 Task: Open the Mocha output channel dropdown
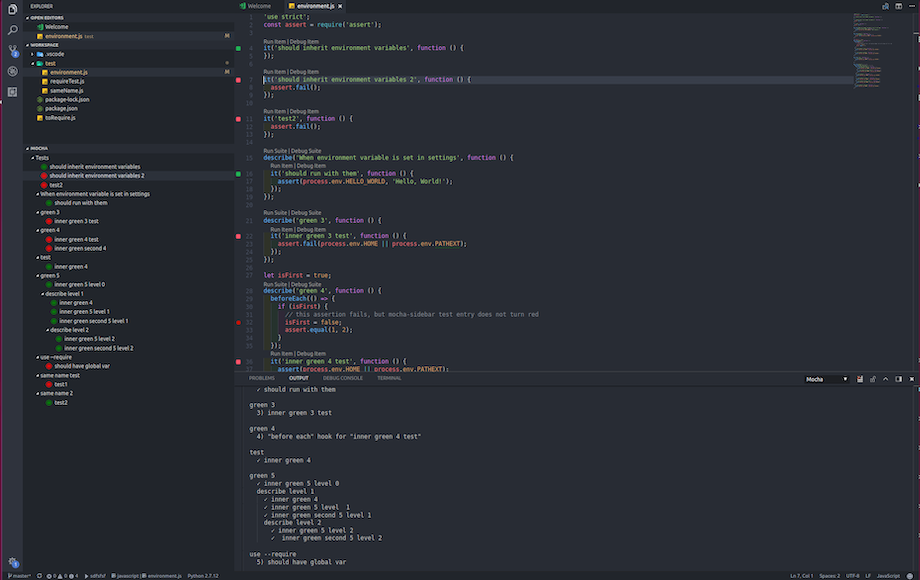pyautogui.click(x=827, y=379)
